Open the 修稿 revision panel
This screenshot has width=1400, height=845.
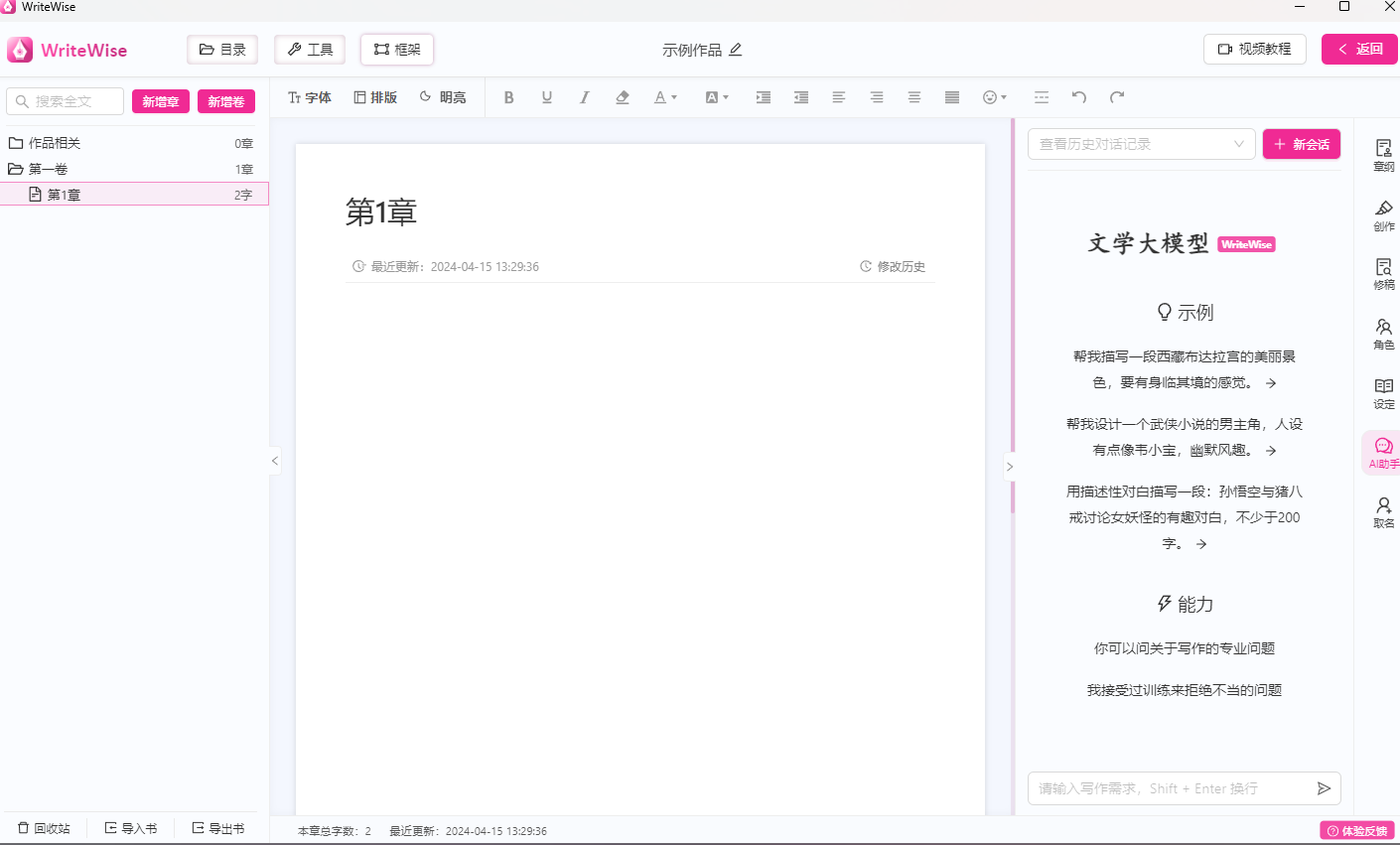click(x=1384, y=273)
